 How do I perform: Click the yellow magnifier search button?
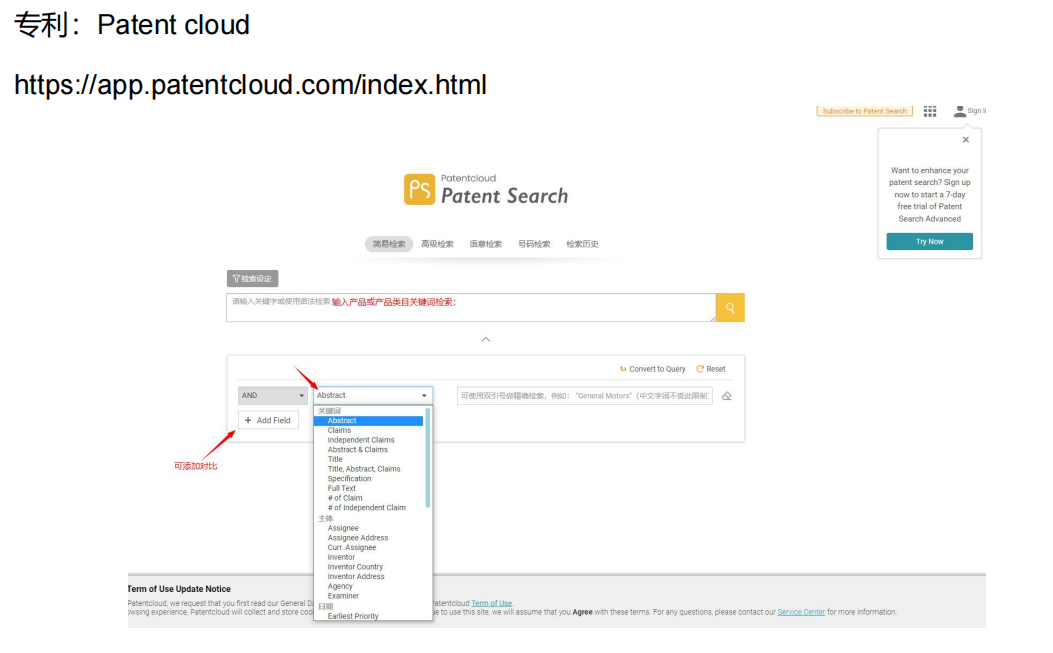[730, 308]
